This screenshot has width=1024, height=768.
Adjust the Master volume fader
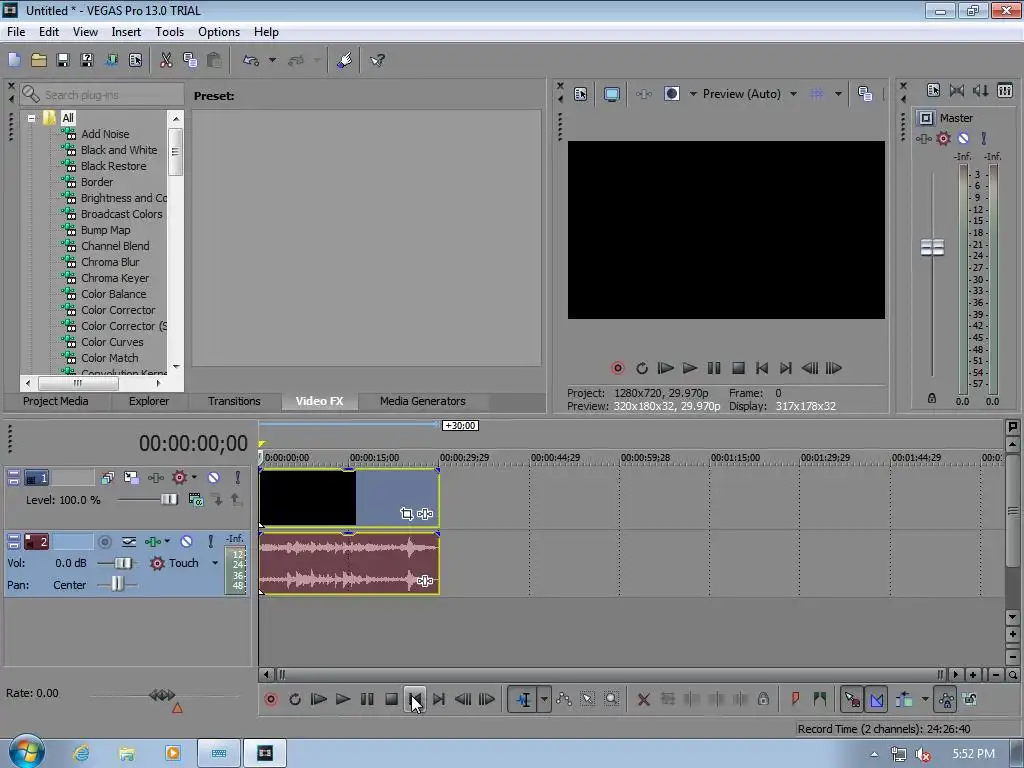click(932, 248)
